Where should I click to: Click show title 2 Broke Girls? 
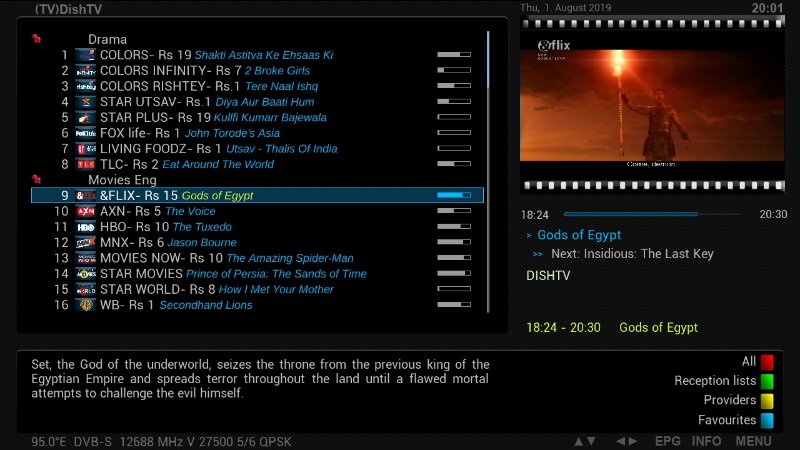tap(277, 71)
